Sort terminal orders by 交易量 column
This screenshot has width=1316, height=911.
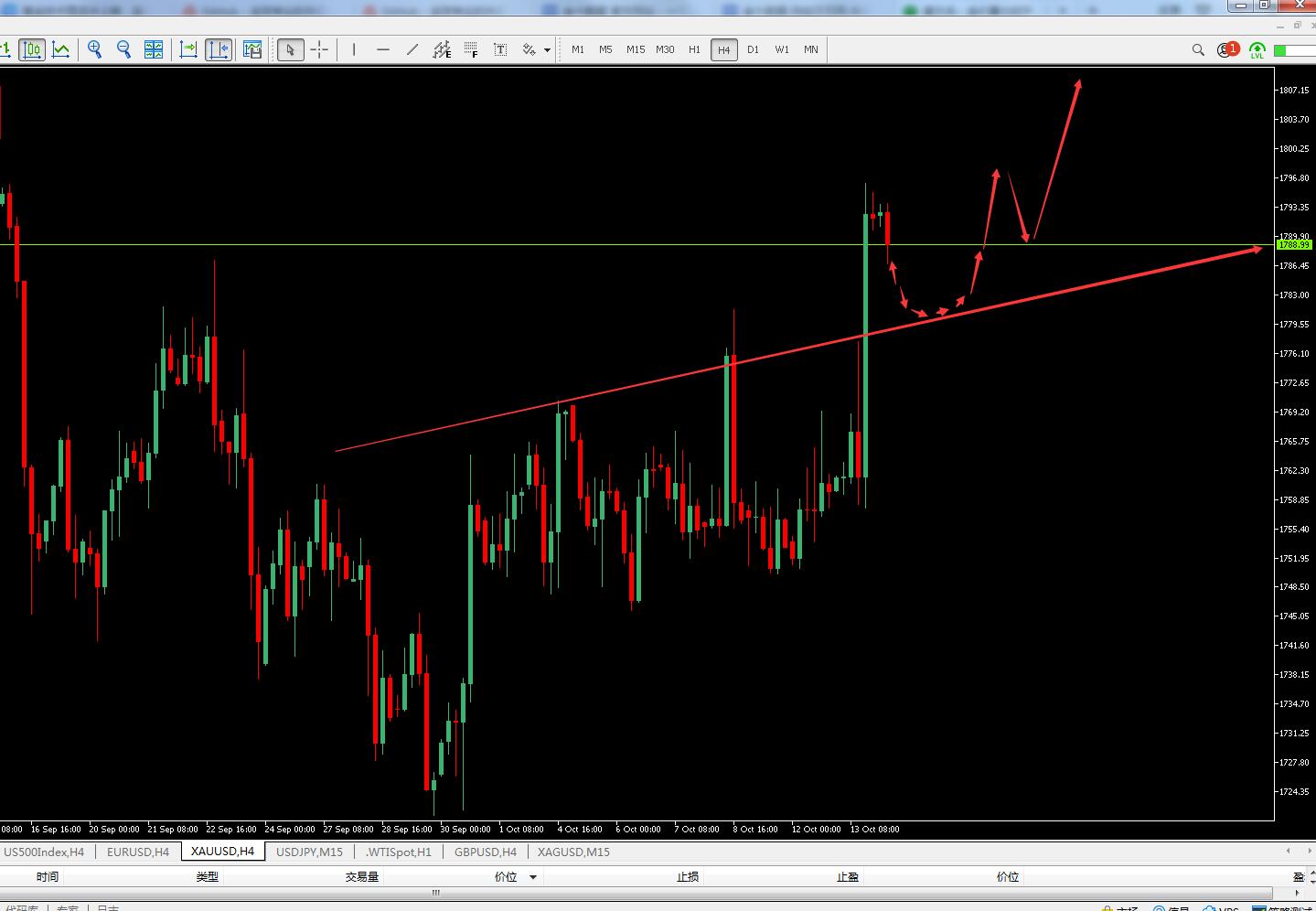pyautogui.click(x=362, y=877)
